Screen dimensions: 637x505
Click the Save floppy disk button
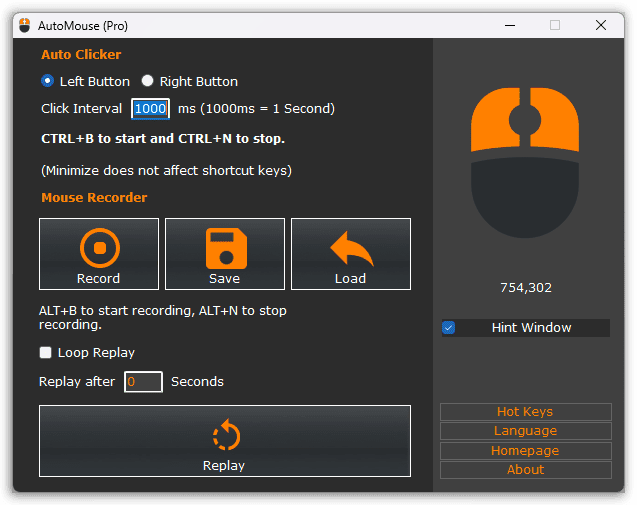[225, 254]
